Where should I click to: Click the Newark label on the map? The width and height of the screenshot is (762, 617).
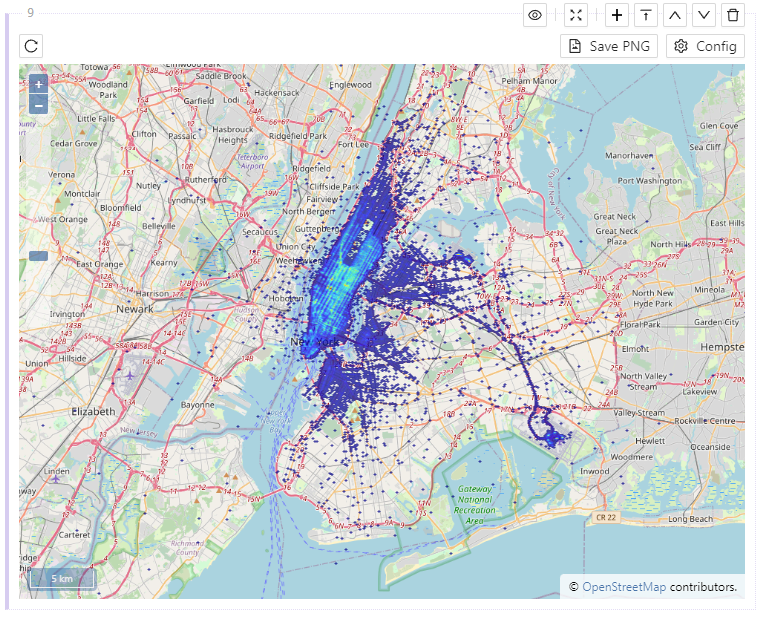point(135,309)
